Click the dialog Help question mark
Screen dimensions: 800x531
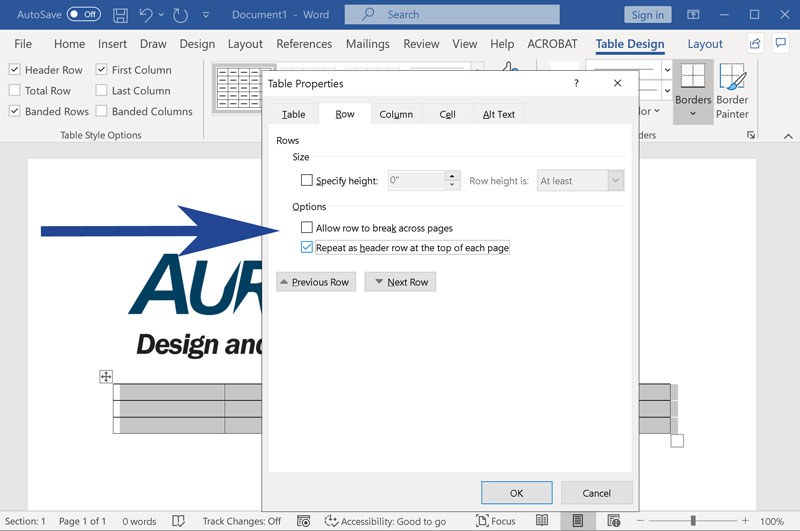tap(576, 83)
